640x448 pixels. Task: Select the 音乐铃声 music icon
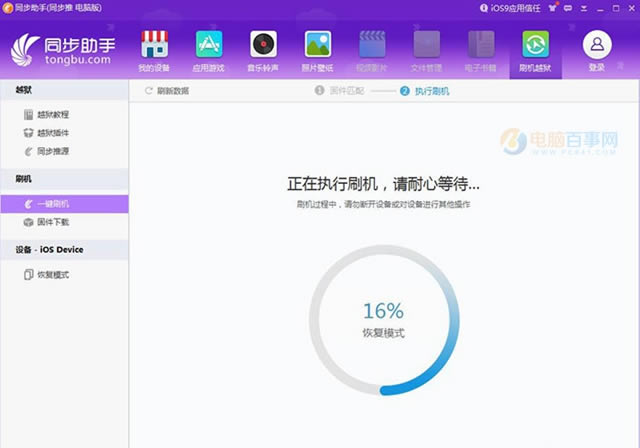(x=263, y=50)
